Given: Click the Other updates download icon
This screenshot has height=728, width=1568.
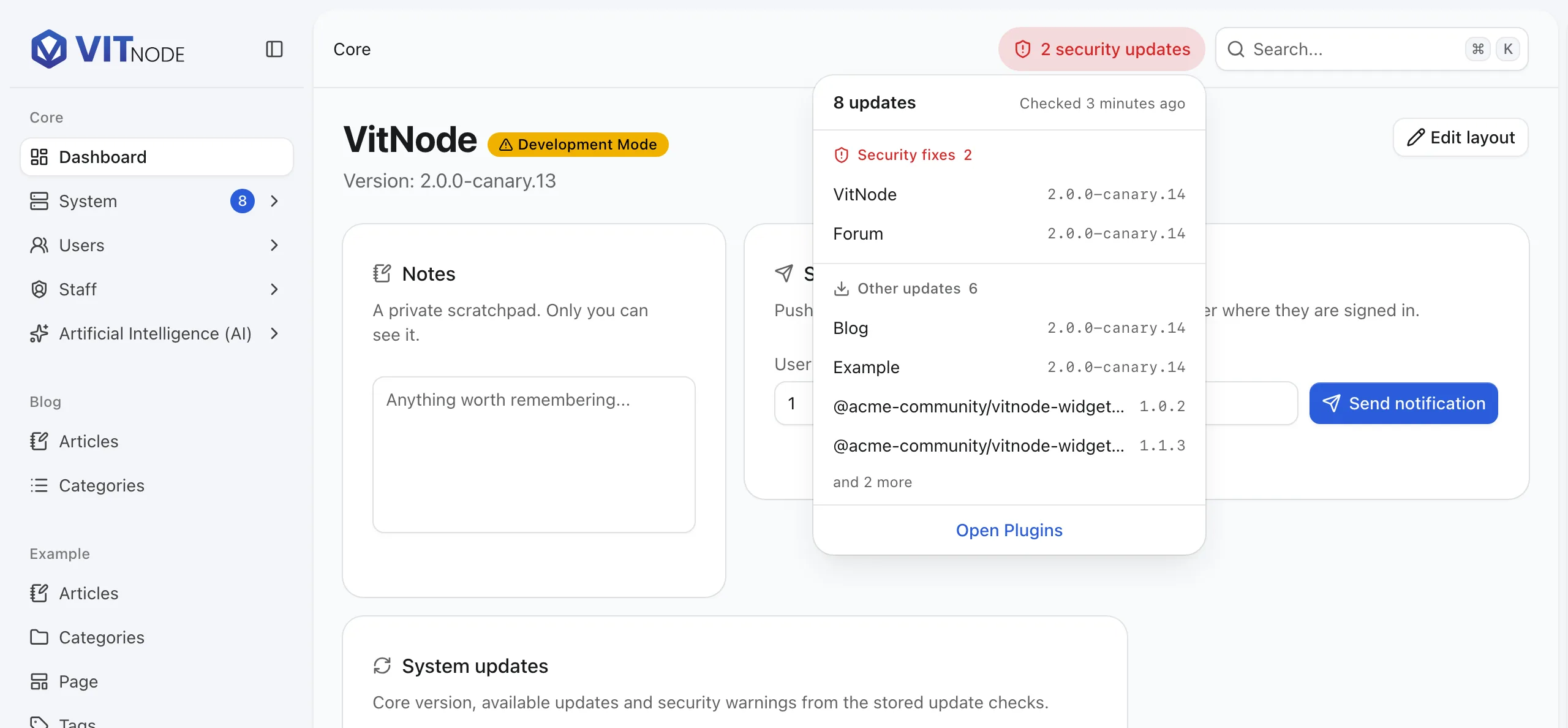Looking at the screenshot, I should (842, 289).
